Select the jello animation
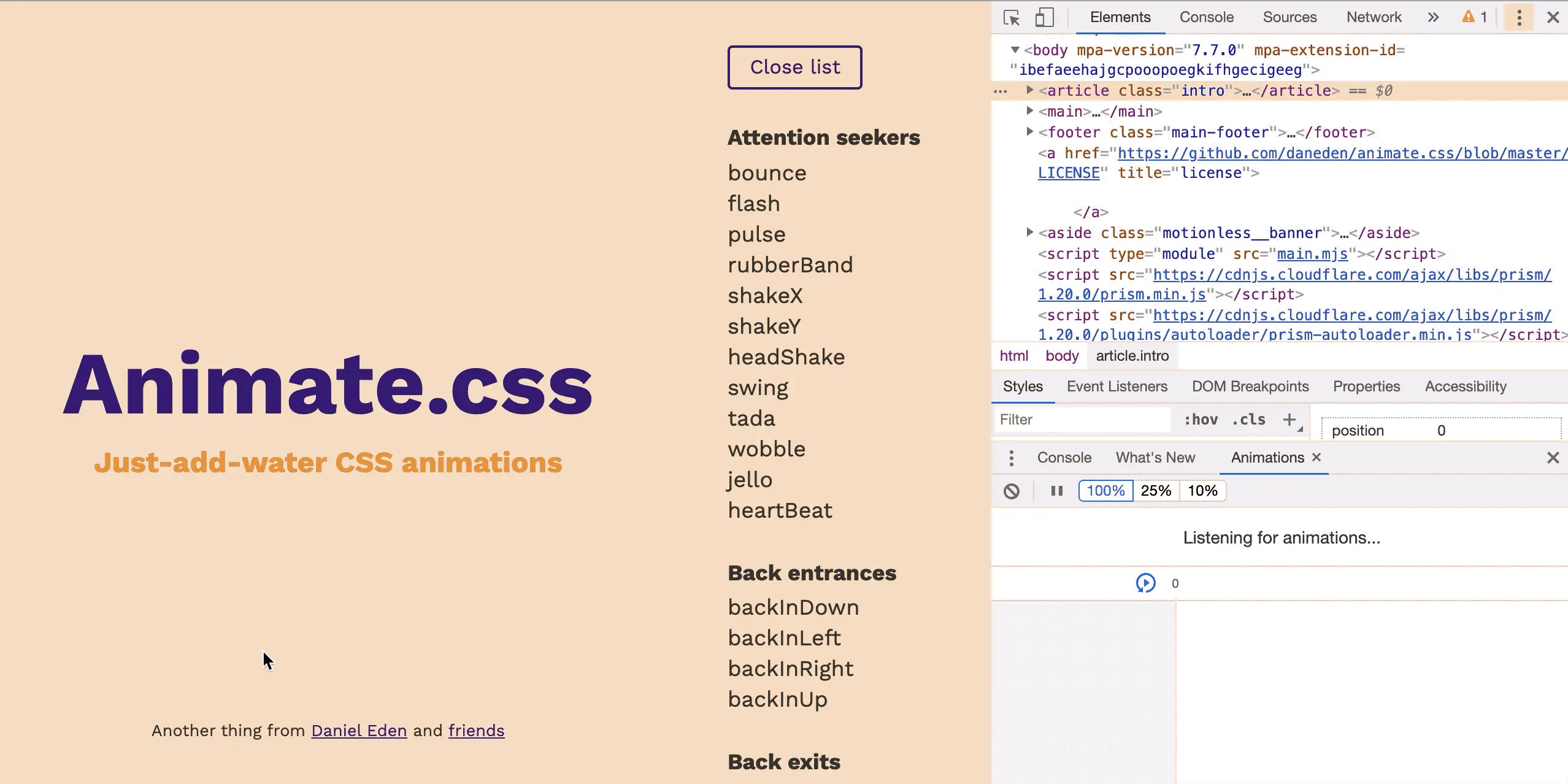The height and width of the screenshot is (784, 1568). pyautogui.click(x=750, y=480)
